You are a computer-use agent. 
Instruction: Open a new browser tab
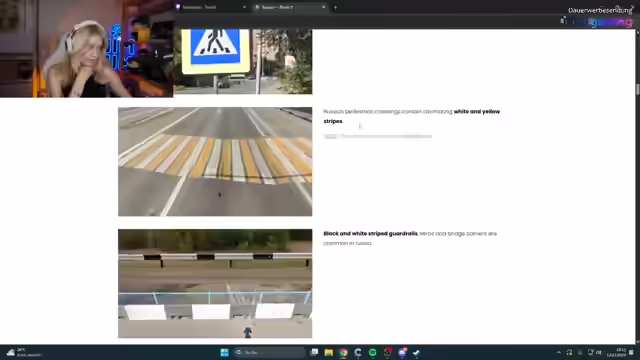tap(335, 7)
